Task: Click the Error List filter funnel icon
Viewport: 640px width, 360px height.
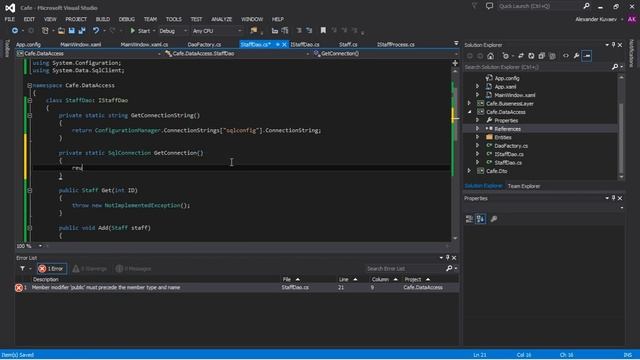Action: pyautogui.click(x=23, y=269)
